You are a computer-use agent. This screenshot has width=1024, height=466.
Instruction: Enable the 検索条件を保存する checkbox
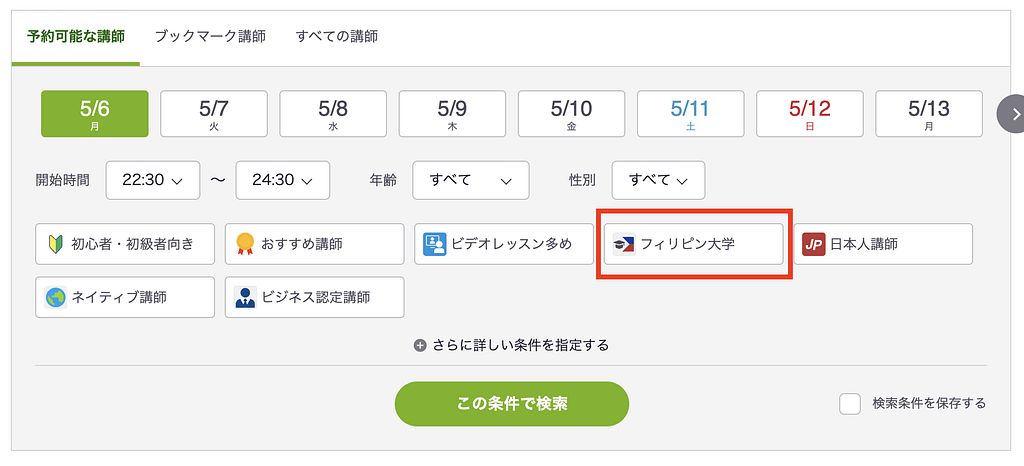click(x=850, y=404)
